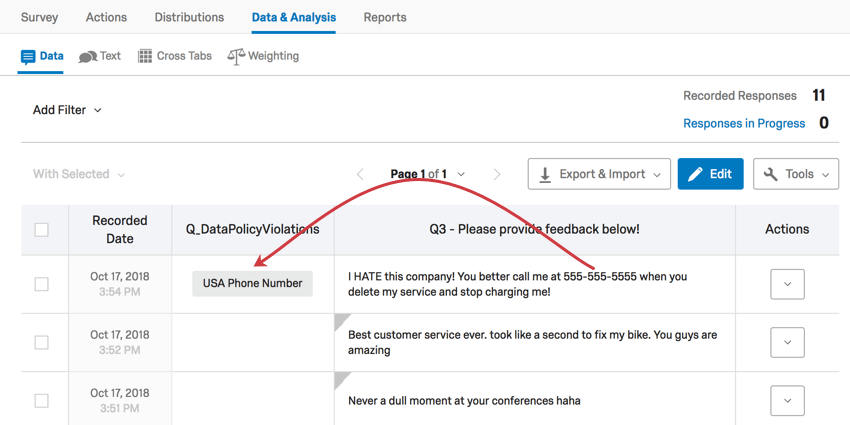Go to previous page arrow

360,174
